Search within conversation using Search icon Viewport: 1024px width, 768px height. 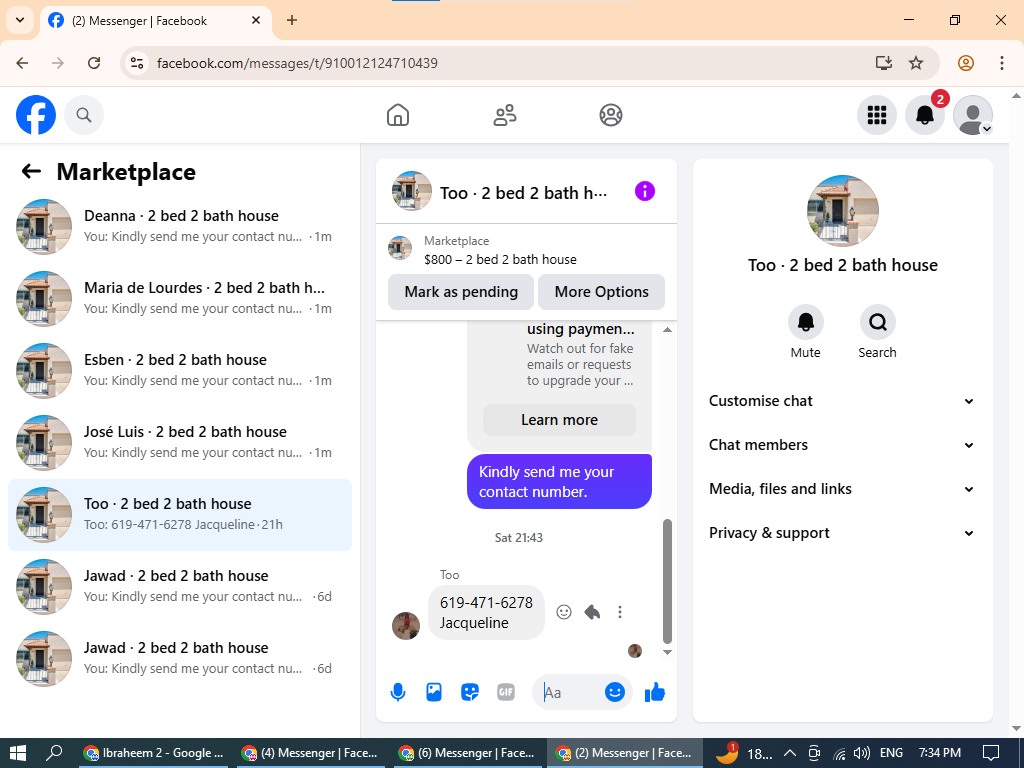pos(877,322)
